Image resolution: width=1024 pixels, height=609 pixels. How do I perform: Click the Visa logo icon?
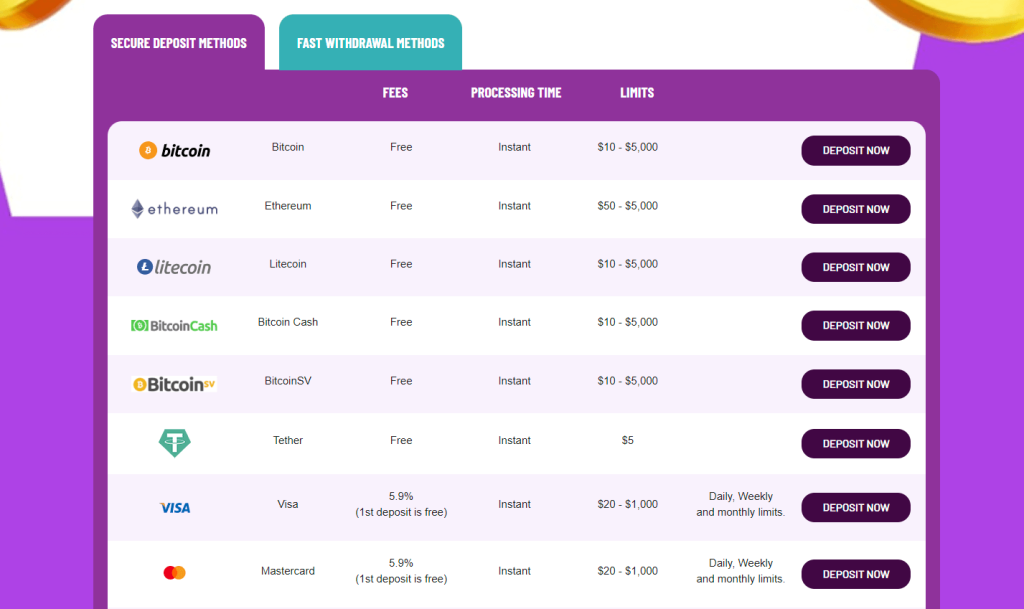(x=174, y=508)
